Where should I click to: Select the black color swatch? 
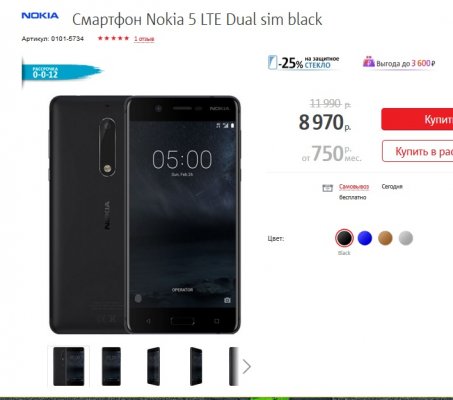tap(344, 238)
